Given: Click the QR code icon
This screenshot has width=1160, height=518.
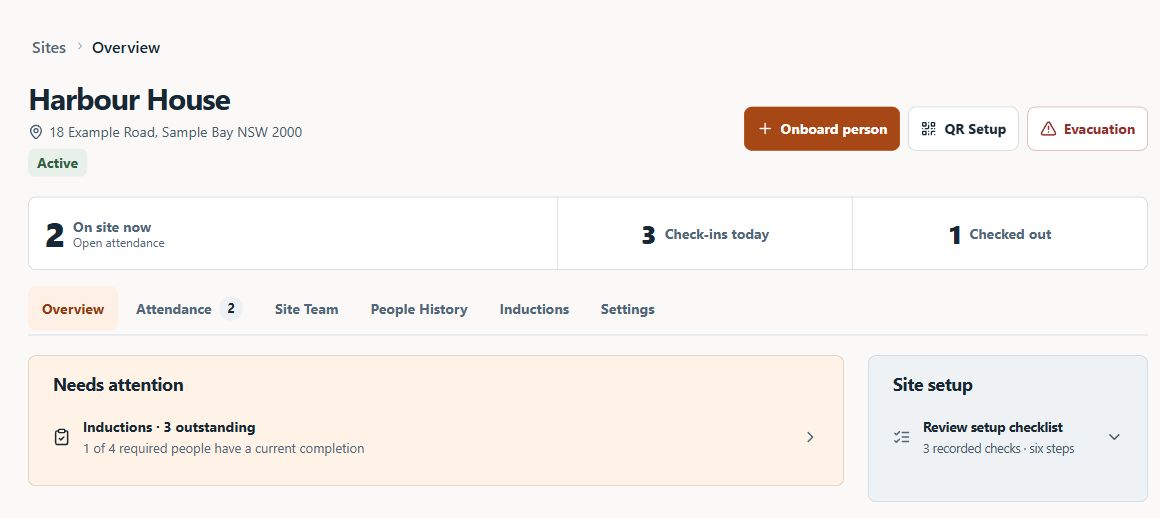Looking at the screenshot, I should (928, 129).
